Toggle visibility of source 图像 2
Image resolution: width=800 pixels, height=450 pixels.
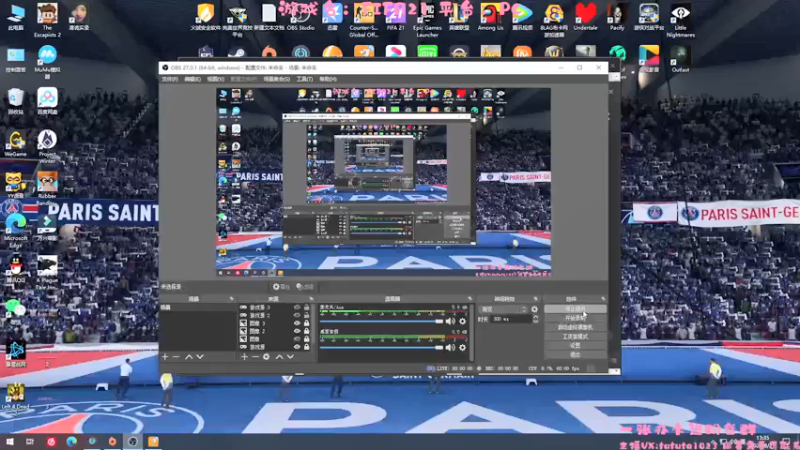[297, 331]
